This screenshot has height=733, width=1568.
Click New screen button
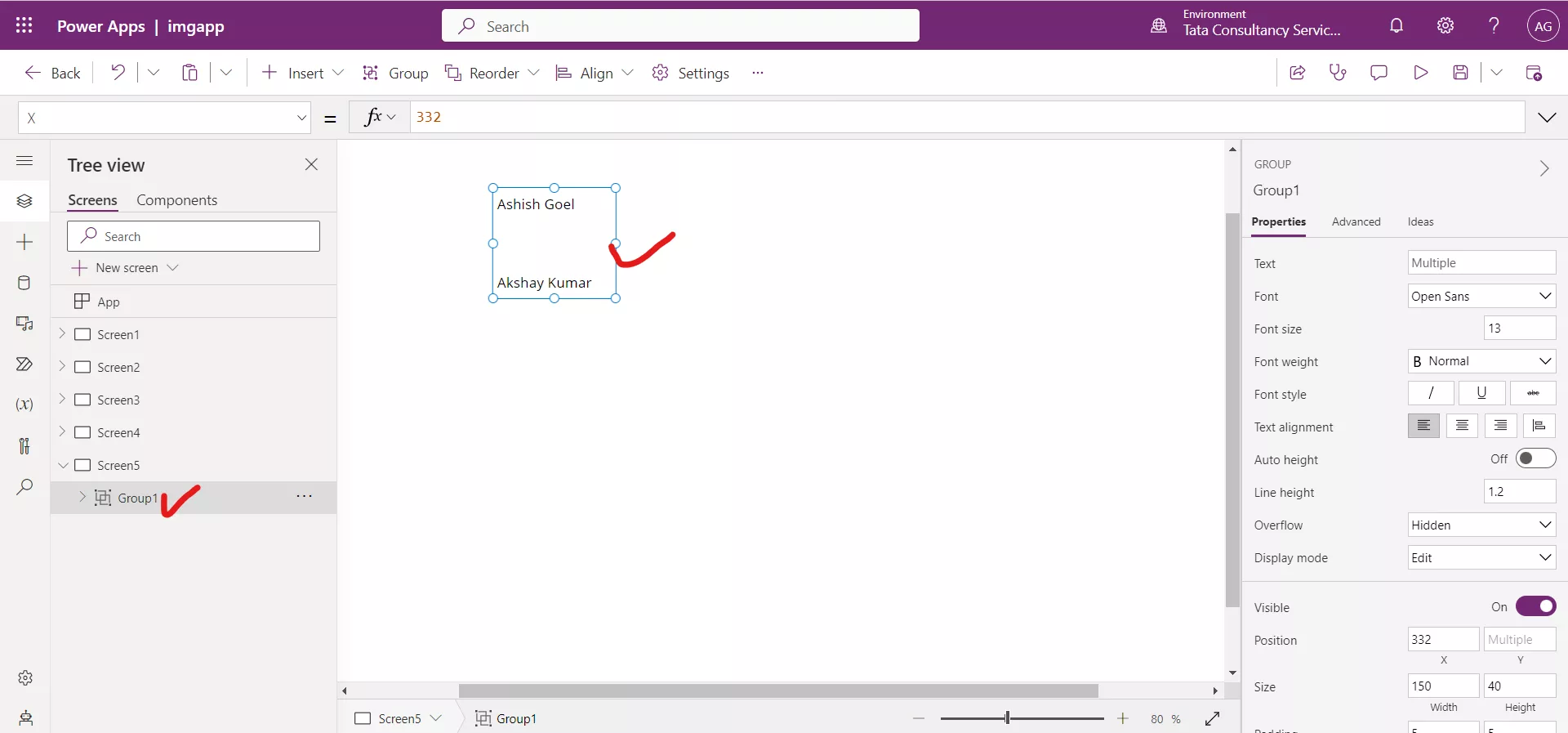pyautogui.click(x=125, y=268)
